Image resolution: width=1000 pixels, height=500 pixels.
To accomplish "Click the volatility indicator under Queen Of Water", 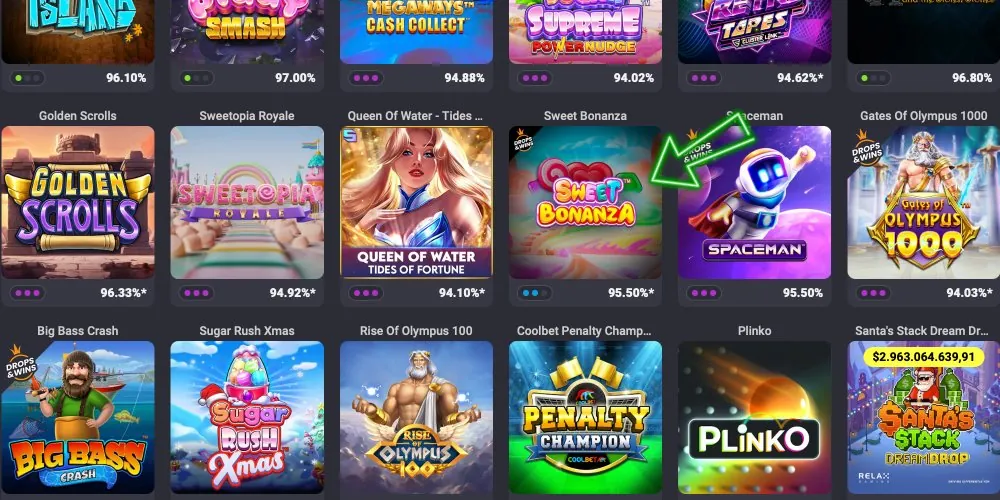I will point(365,293).
